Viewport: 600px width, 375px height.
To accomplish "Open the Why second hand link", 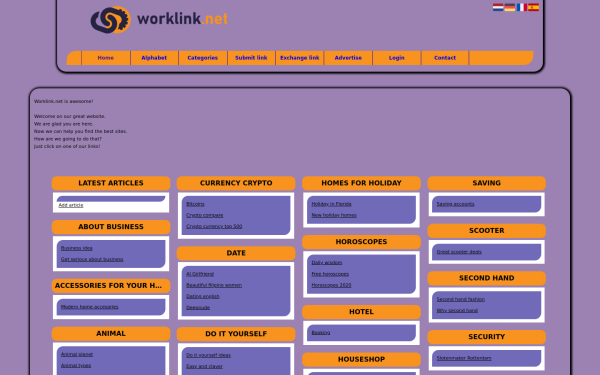I will 457,311.
